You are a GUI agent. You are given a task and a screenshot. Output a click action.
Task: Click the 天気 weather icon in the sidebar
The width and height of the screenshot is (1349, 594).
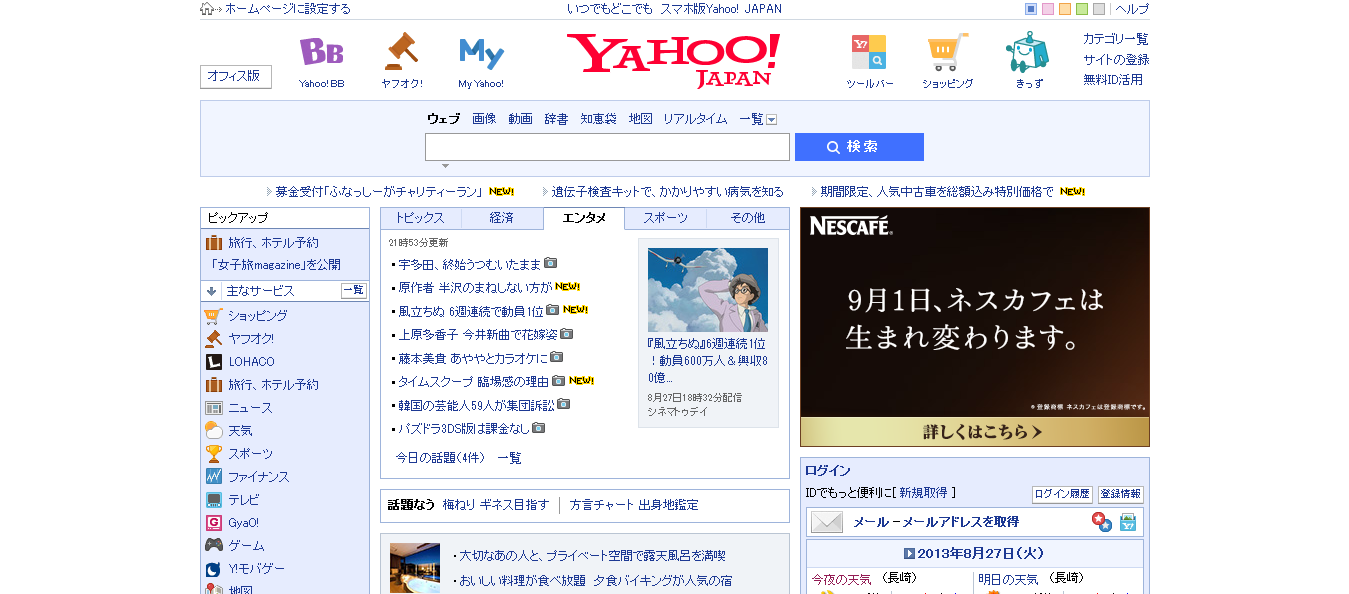pos(213,431)
